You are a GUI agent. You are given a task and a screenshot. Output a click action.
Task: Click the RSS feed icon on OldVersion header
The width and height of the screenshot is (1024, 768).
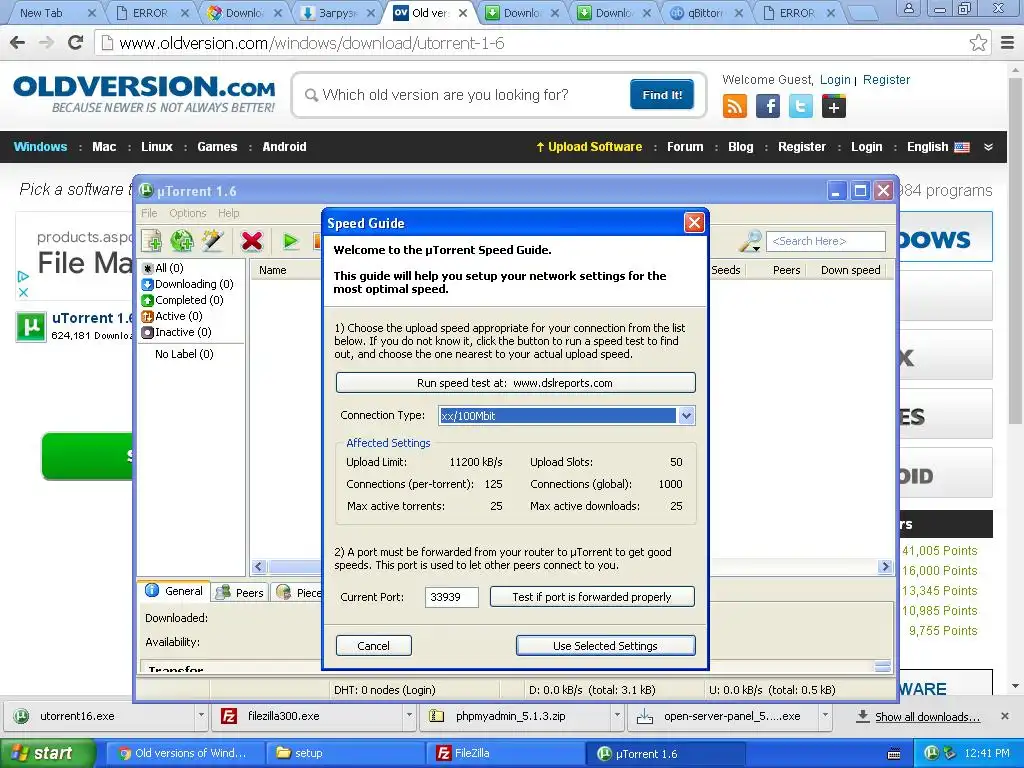click(x=735, y=106)
